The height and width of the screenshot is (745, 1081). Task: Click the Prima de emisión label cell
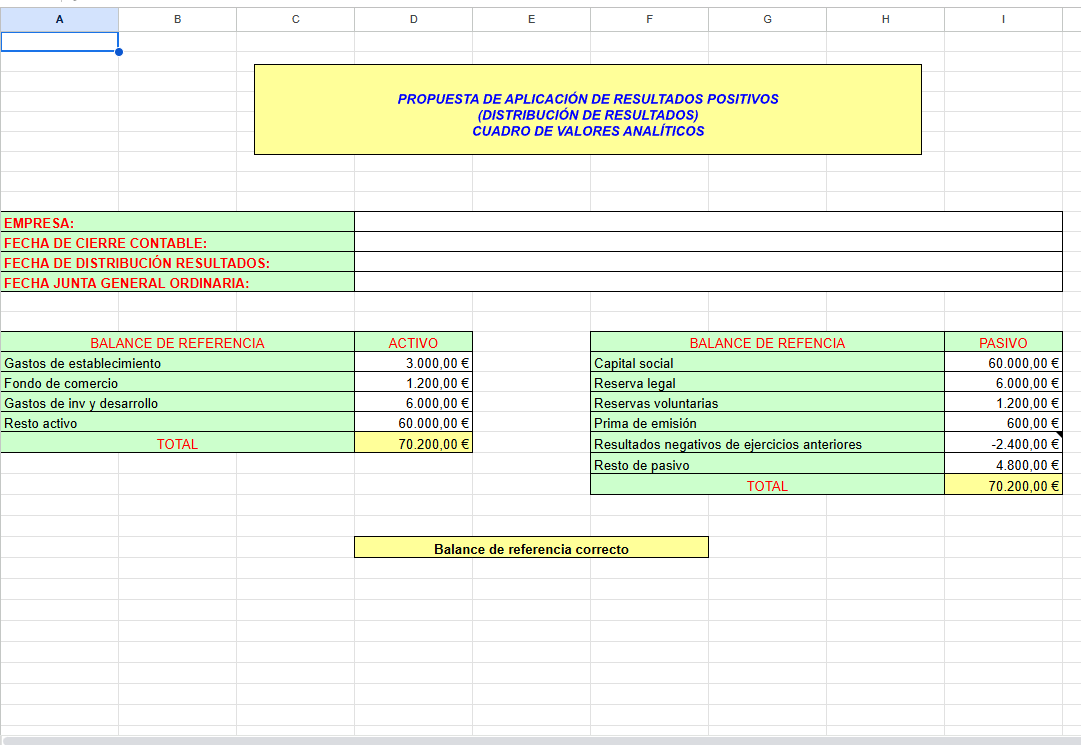[x=767, y=423]
